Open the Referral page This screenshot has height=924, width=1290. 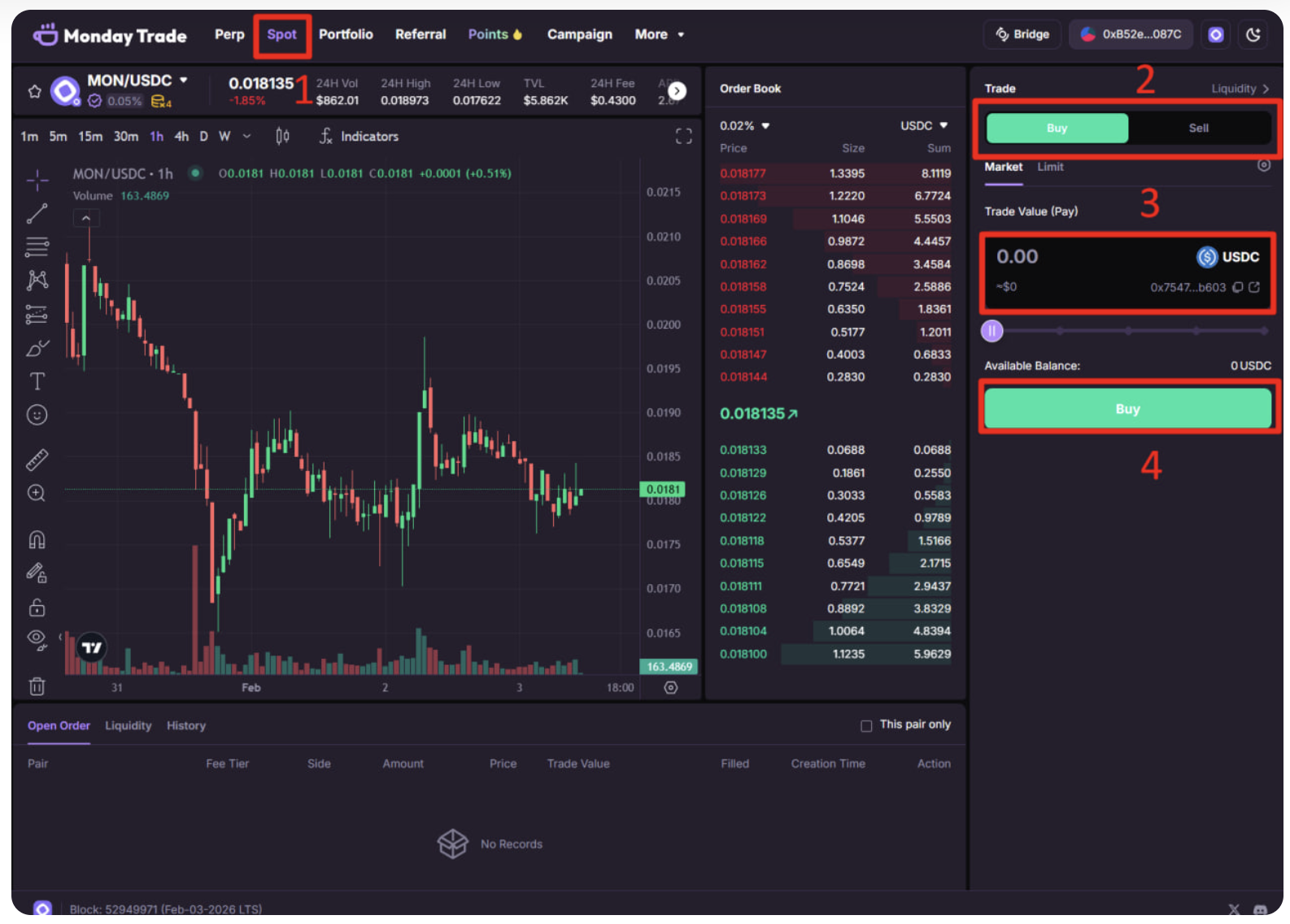click(421, 34)
